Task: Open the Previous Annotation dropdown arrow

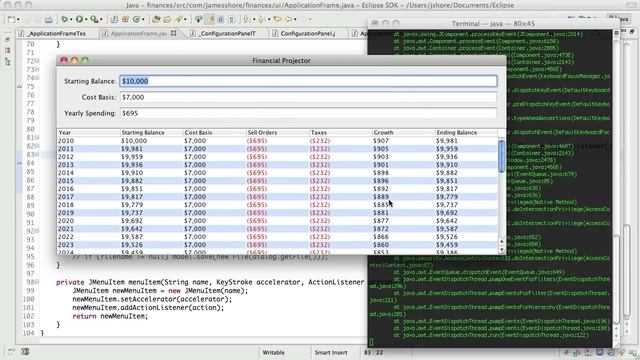Action: point(269,19)
